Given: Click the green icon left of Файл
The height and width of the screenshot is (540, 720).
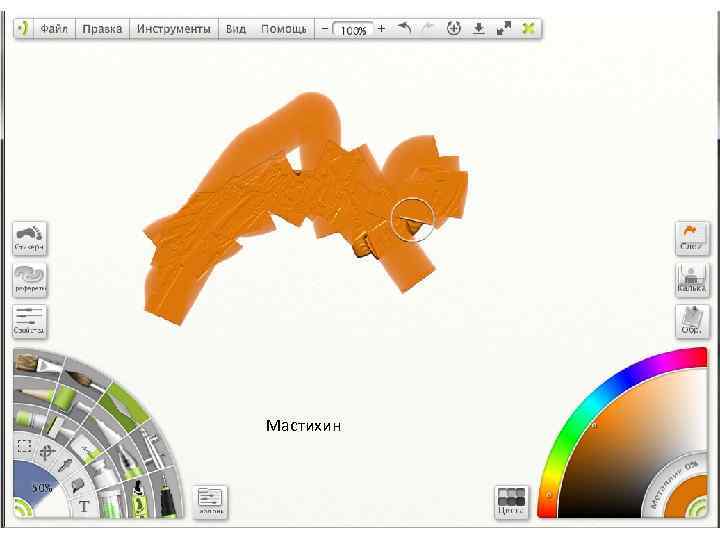Looking at the screenshot, I should click(x=22, y=29).
